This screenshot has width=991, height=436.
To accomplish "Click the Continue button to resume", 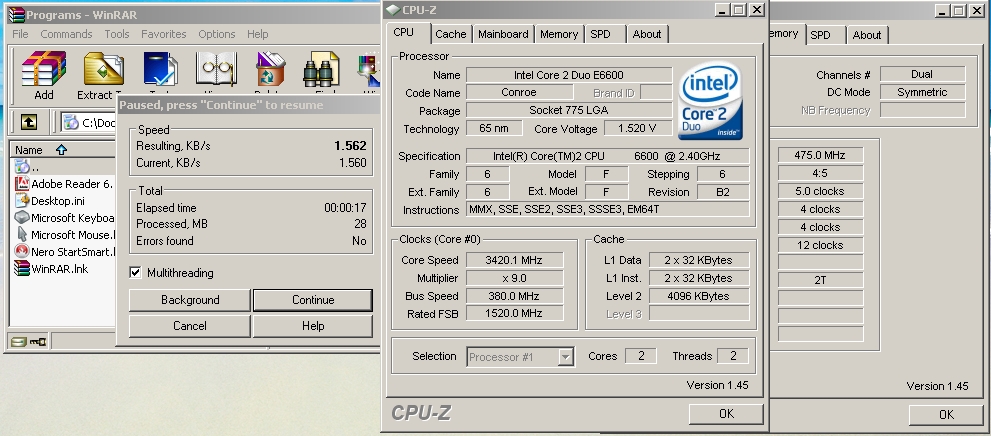I will tap(313, 300).
